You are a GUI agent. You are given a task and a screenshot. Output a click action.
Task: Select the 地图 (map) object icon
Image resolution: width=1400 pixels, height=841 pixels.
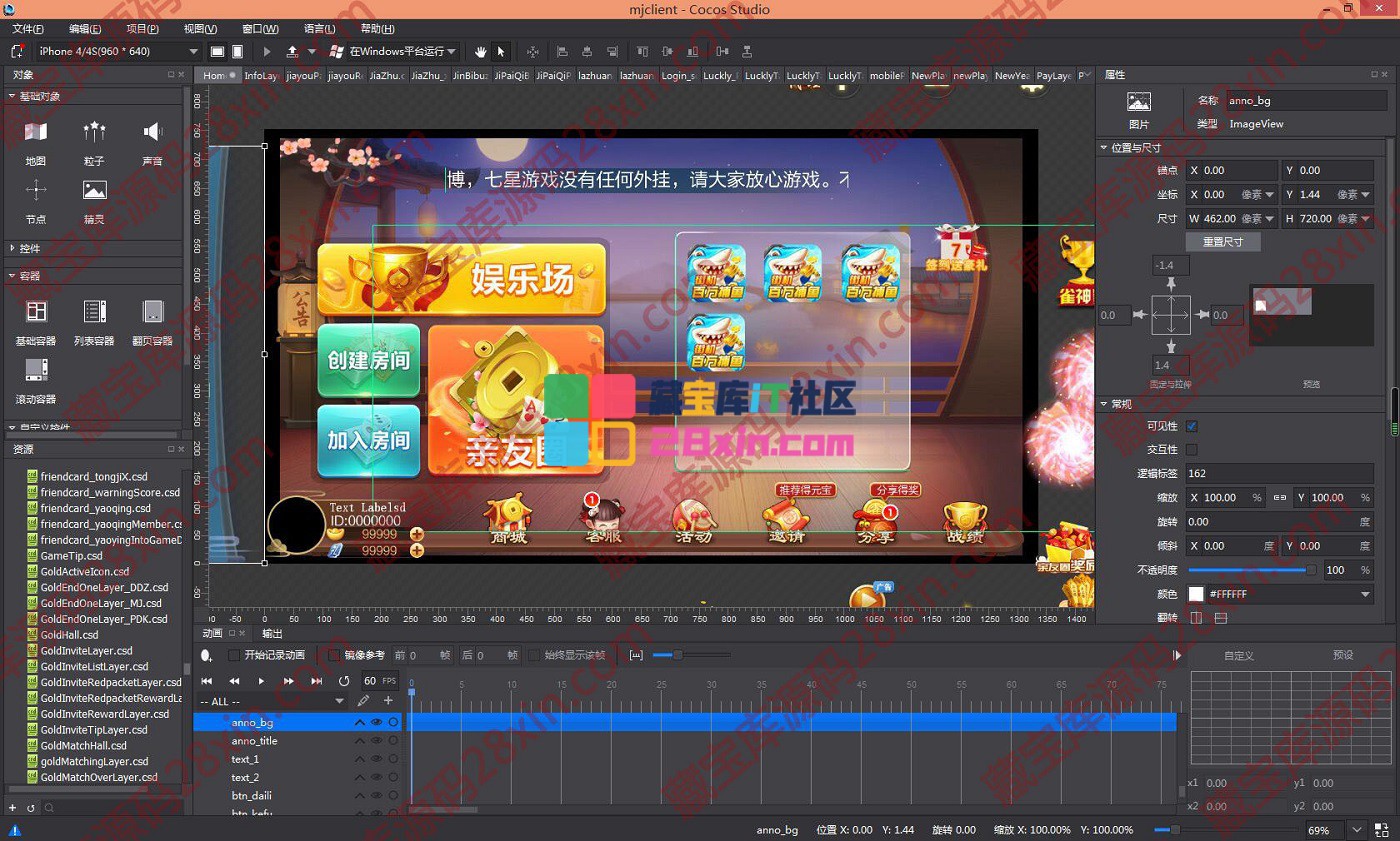pos(36,132)
